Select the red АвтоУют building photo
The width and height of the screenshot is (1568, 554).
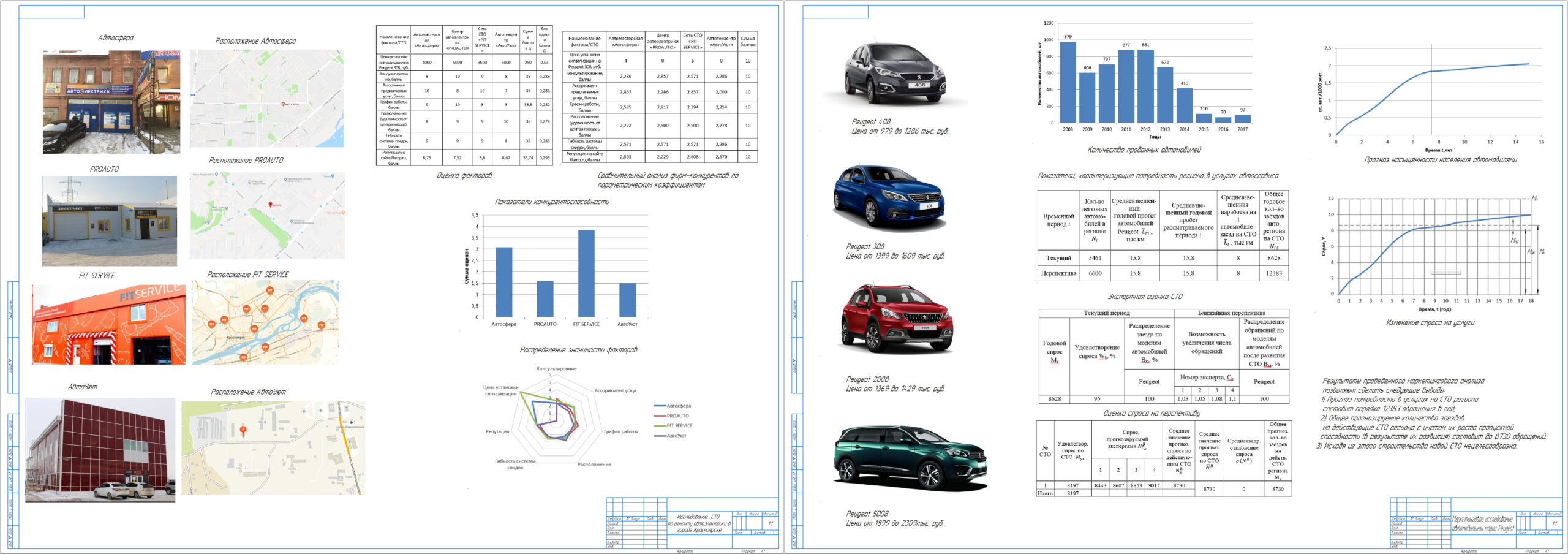(100, 450)
